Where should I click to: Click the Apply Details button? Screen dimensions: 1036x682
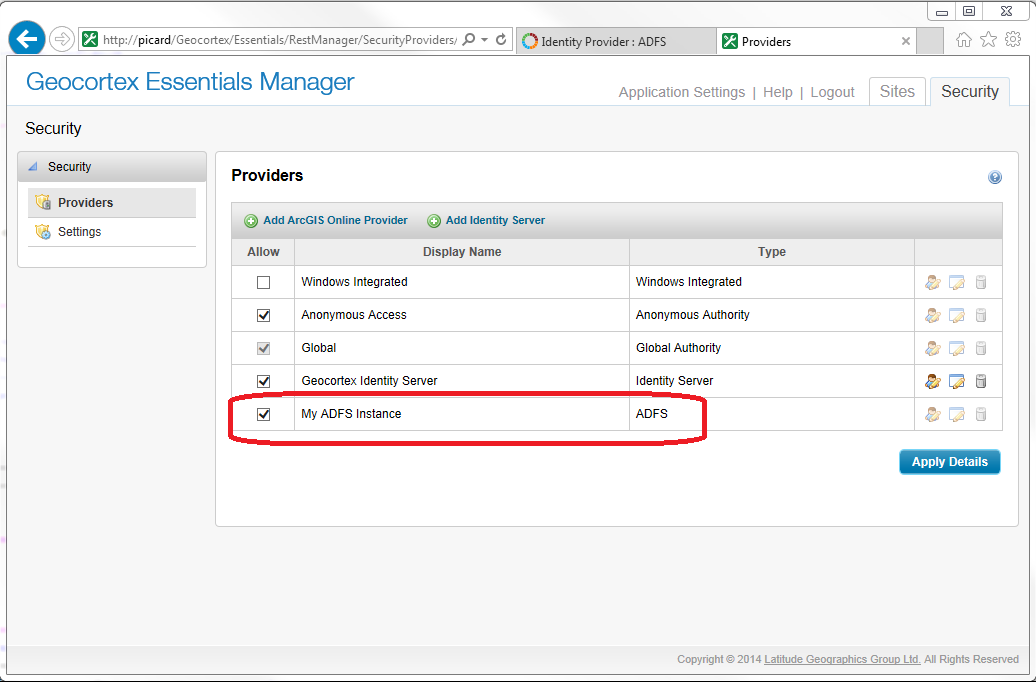(949, 462)
